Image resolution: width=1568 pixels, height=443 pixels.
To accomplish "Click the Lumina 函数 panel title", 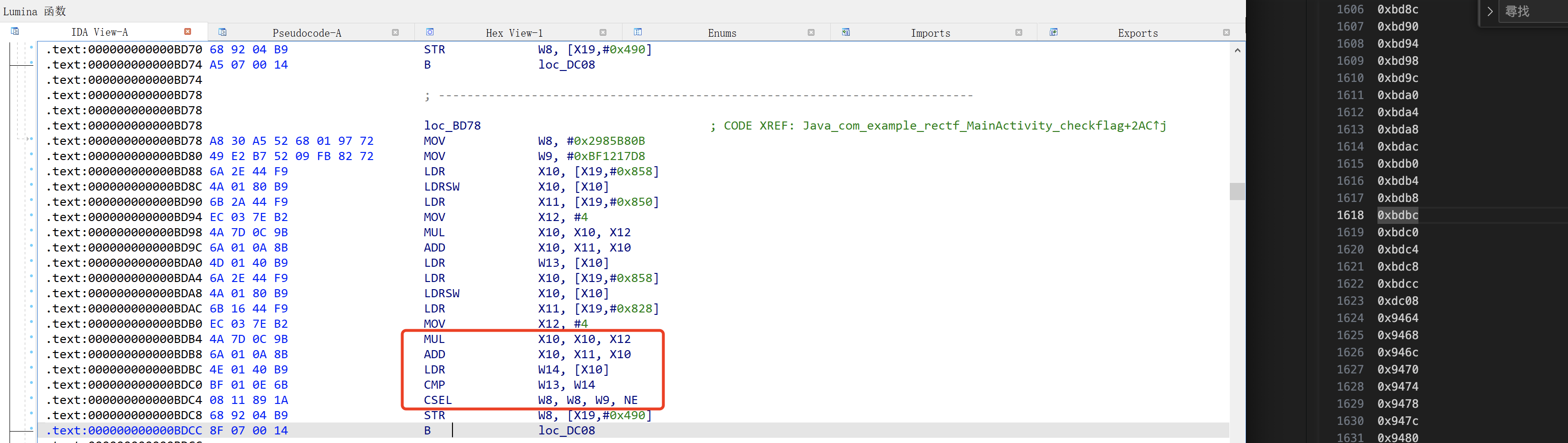I will 35,11.
